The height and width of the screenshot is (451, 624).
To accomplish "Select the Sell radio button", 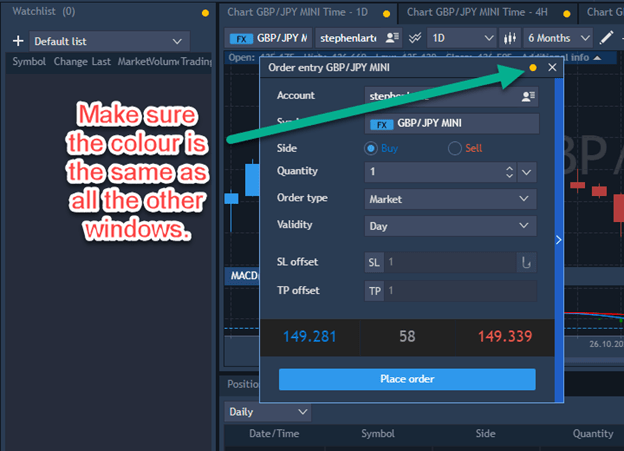I will pos(455,148).
